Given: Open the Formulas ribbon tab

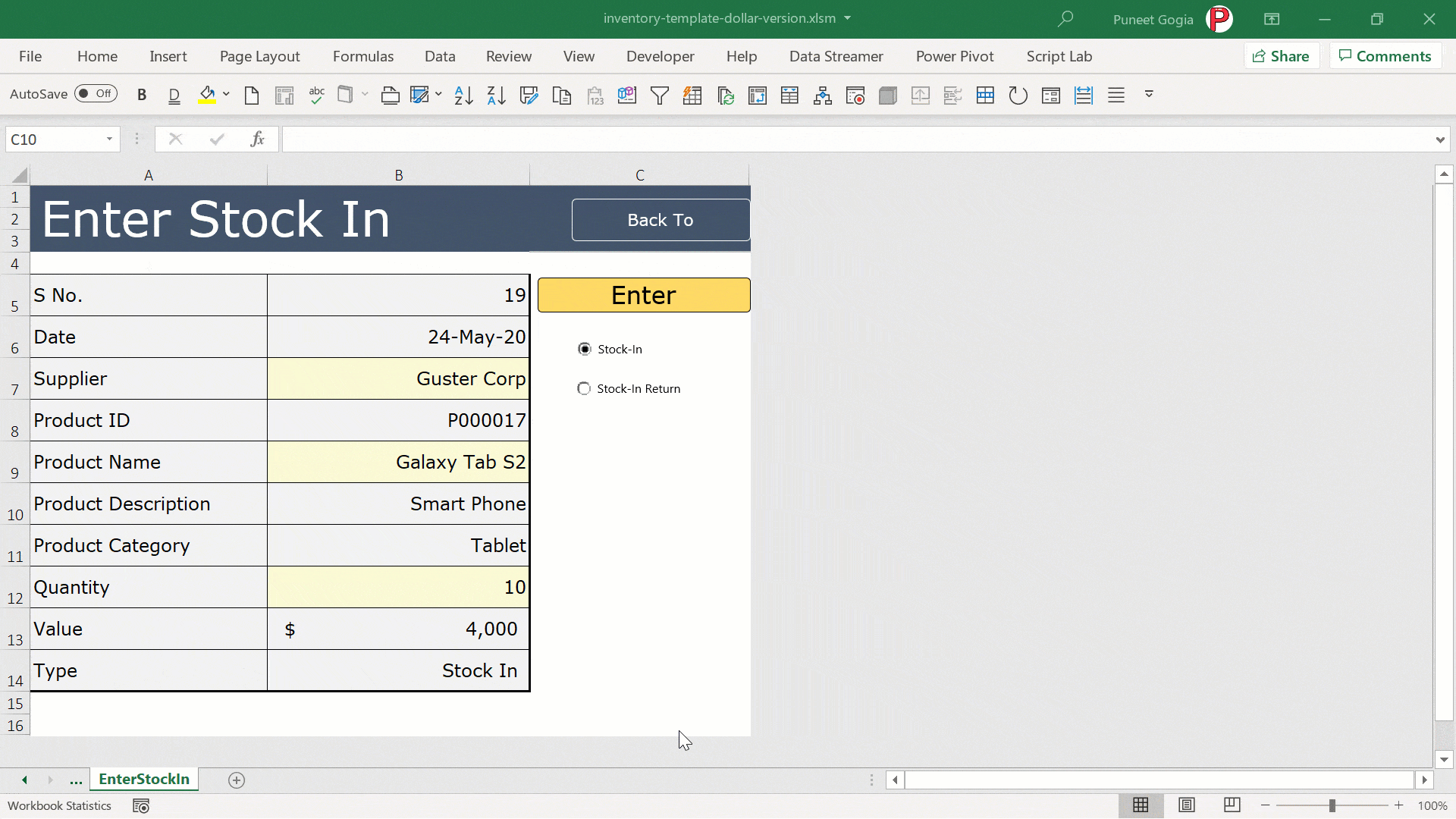Looking at the screenshot, I should coord(363,56).
